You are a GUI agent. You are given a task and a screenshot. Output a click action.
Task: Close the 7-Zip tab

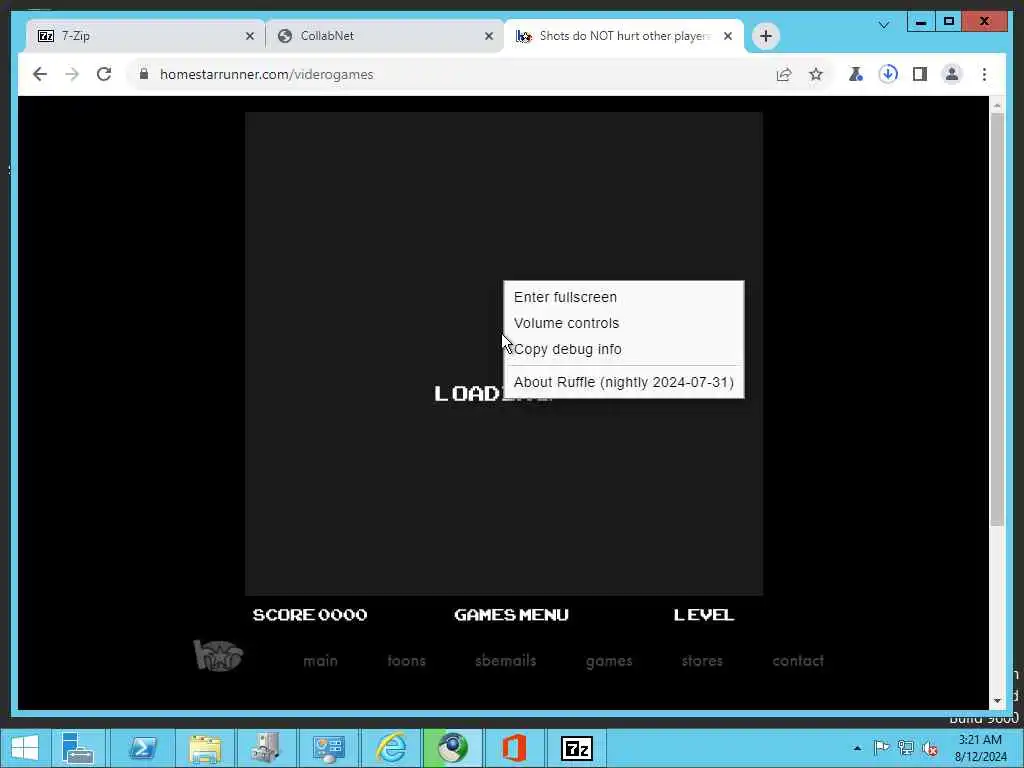pos(249,37)
